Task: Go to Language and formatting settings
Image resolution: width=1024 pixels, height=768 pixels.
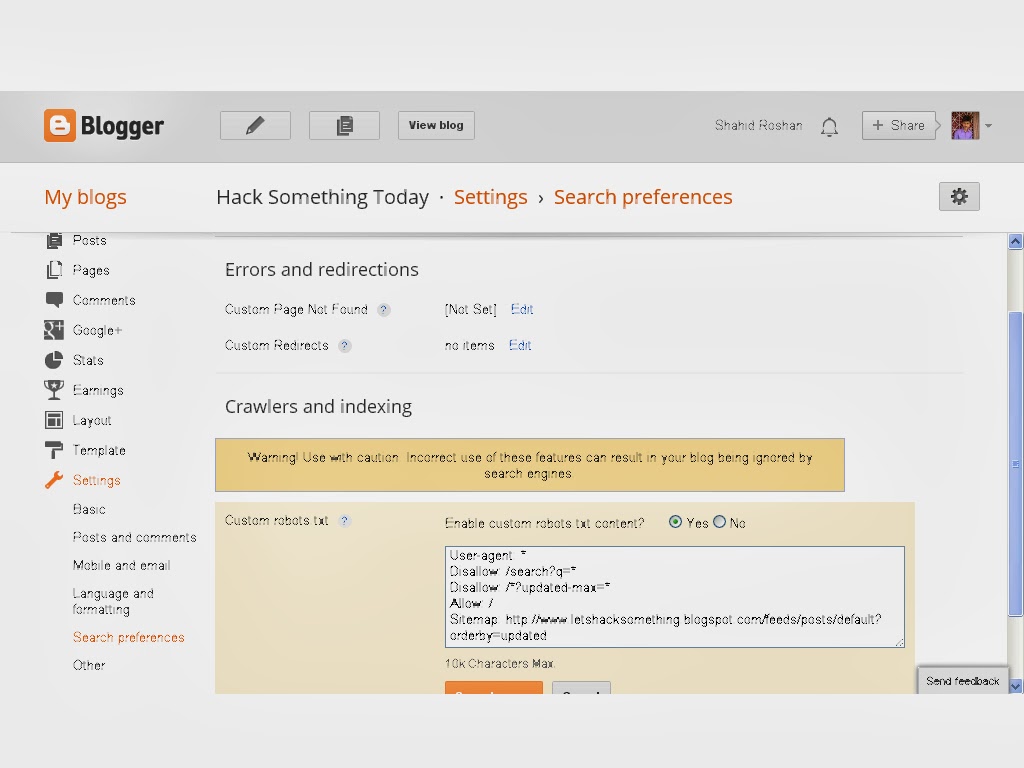Action: (x=113, y=601)
